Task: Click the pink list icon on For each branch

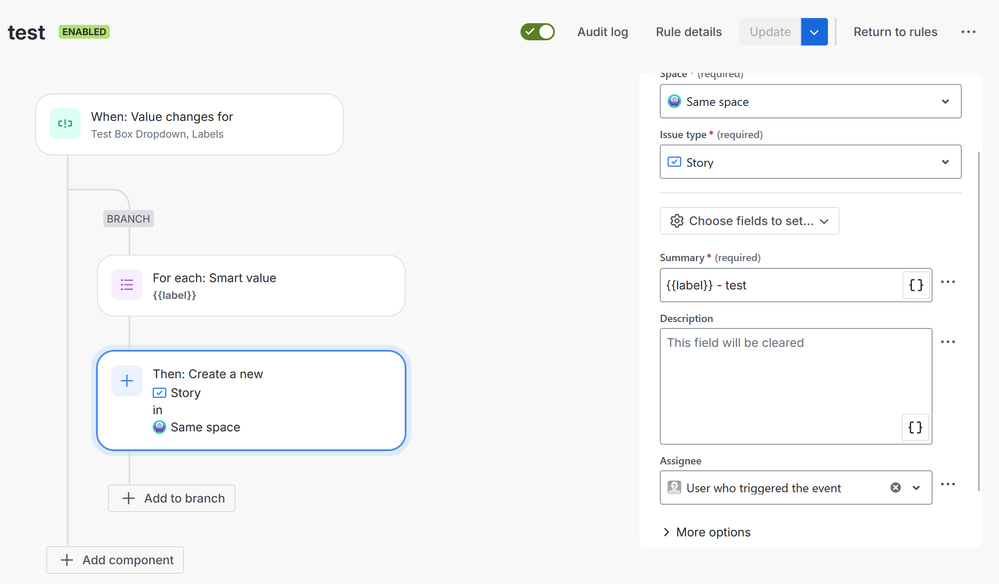Action: pos(126,285)
